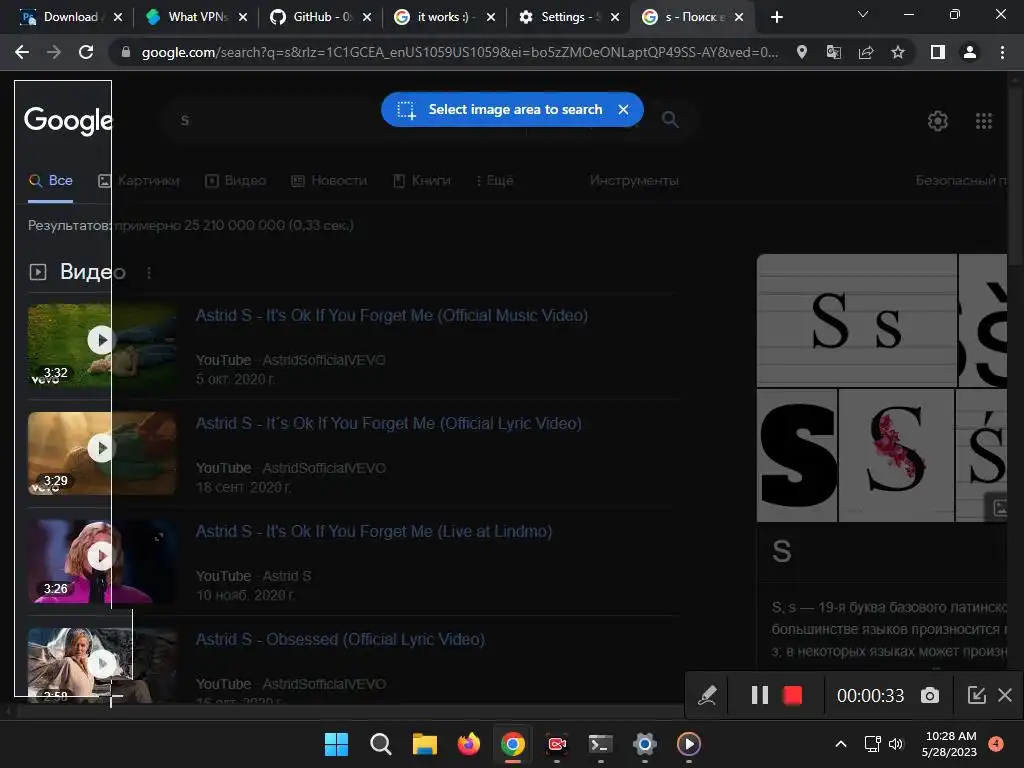Go forward in browser history
Image resolution: width=1024 pixels, height=768 pixels.
point(54,52)
